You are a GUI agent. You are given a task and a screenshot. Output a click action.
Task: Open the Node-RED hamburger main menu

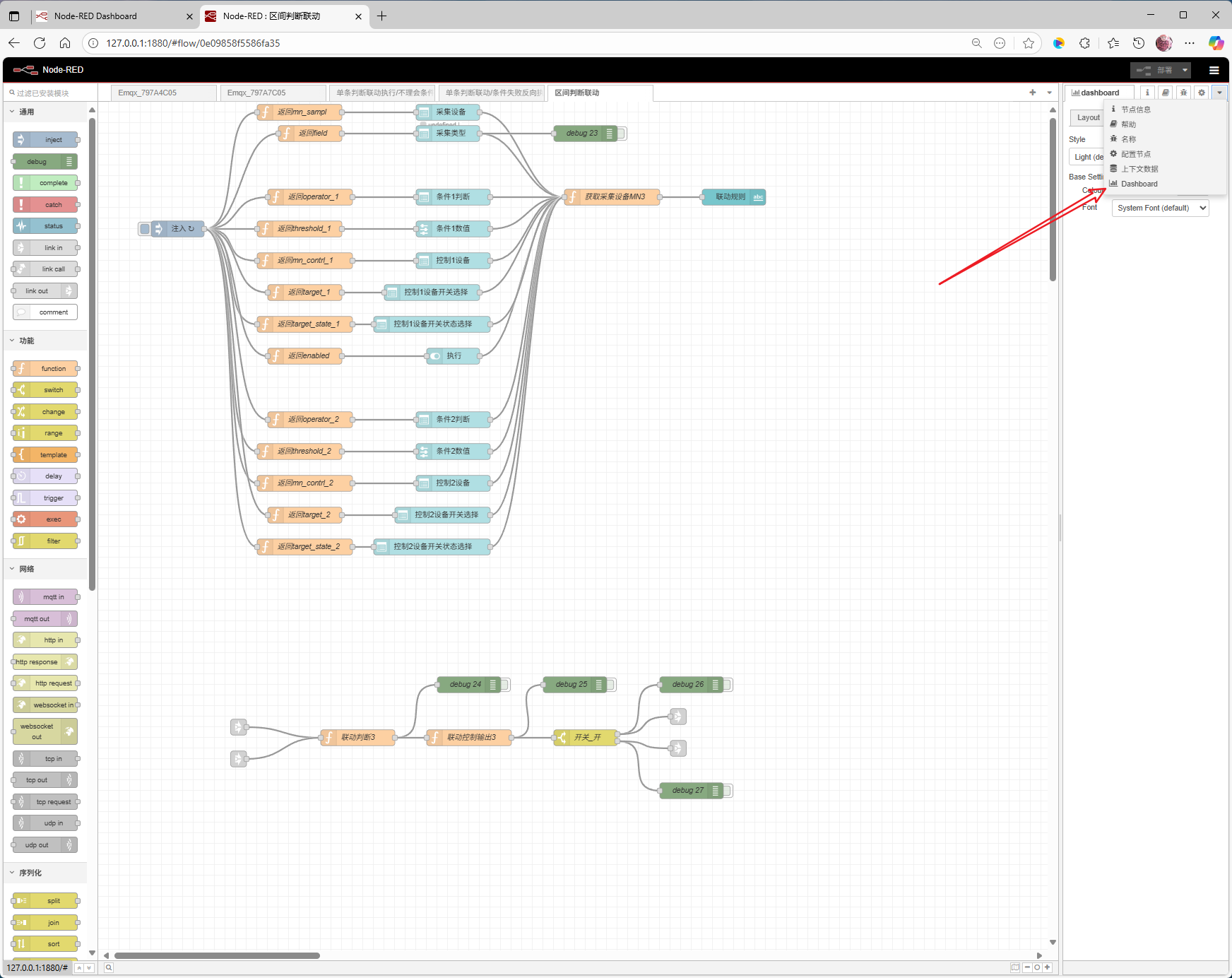(1214, 70)
